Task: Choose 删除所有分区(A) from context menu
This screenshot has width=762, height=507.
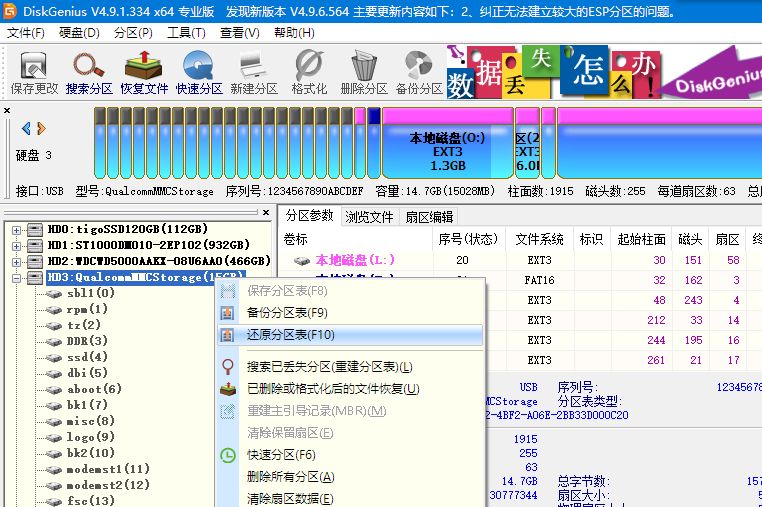Action: tap(350, 477)
